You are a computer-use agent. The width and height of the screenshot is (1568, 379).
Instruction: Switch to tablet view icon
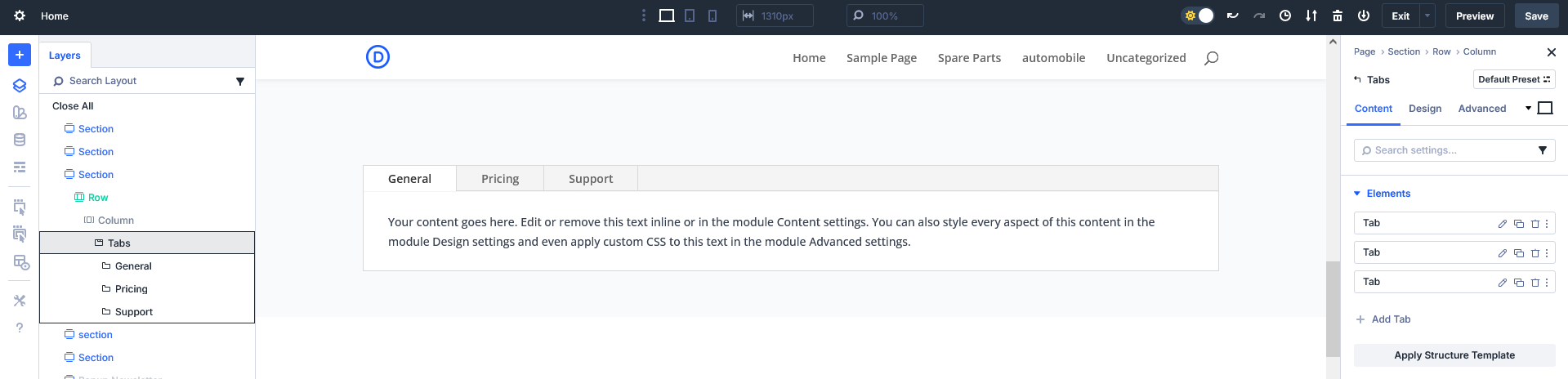tap(690, 16)
